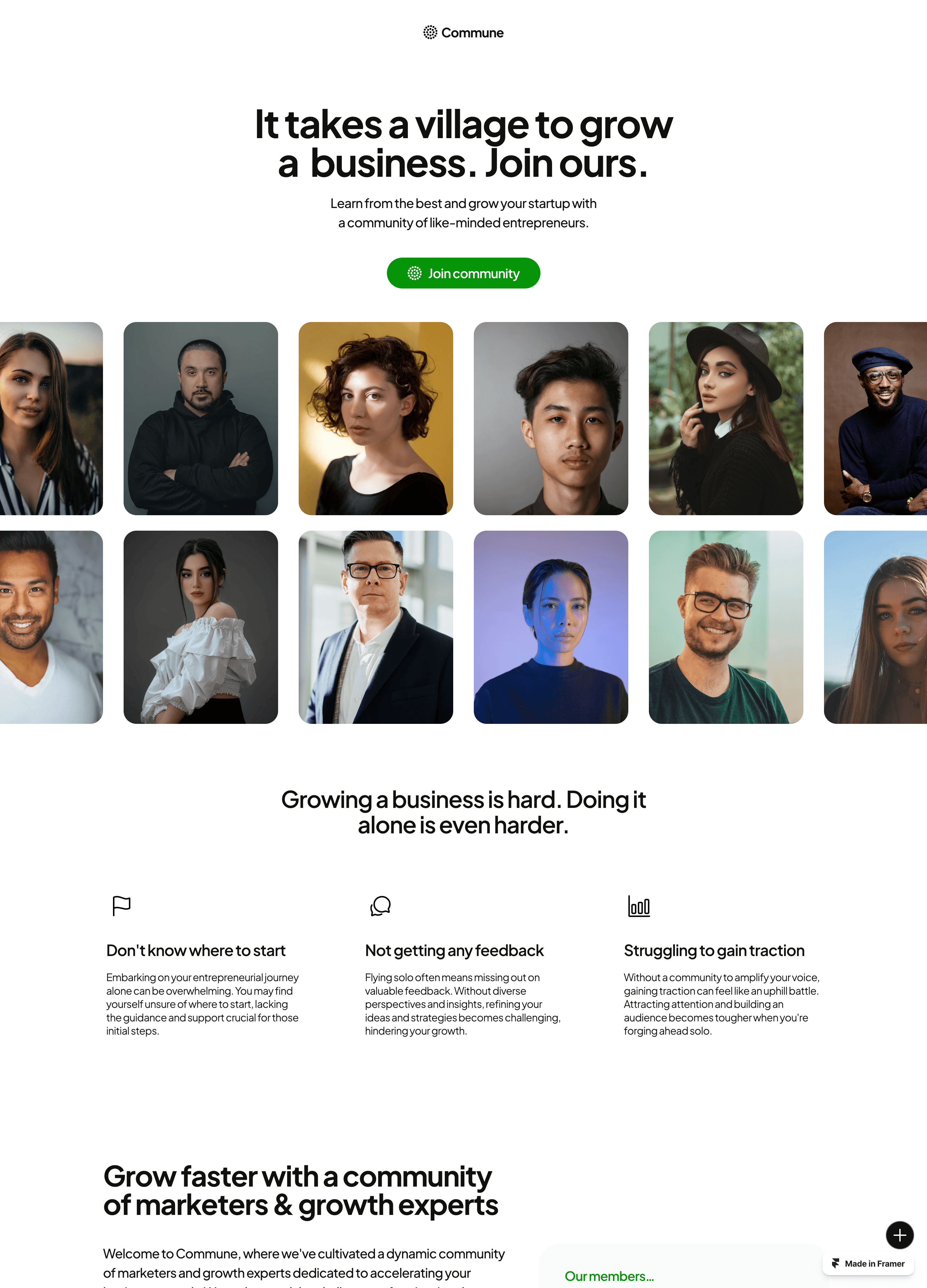Viewport: 927px width, 1288px height.
Task: Select smiling bearded man in green shirt
Action: click(x=726, y=627)
